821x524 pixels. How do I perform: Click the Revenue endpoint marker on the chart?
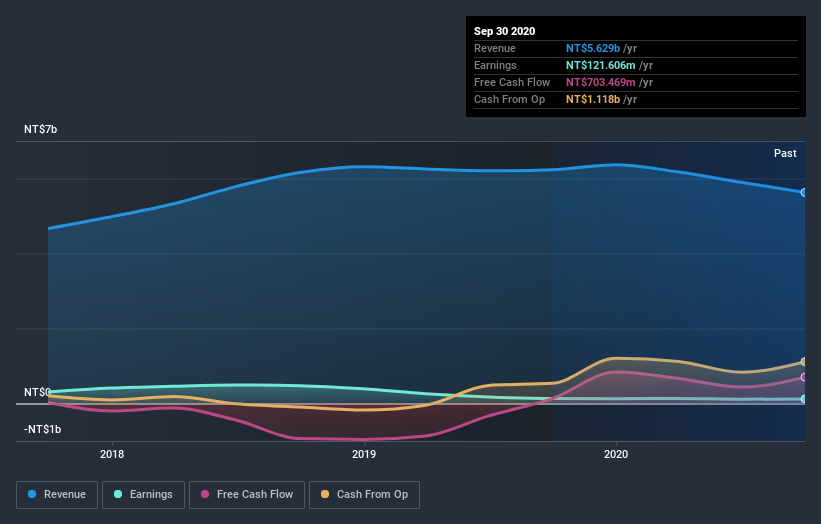[x=804, y=193]
